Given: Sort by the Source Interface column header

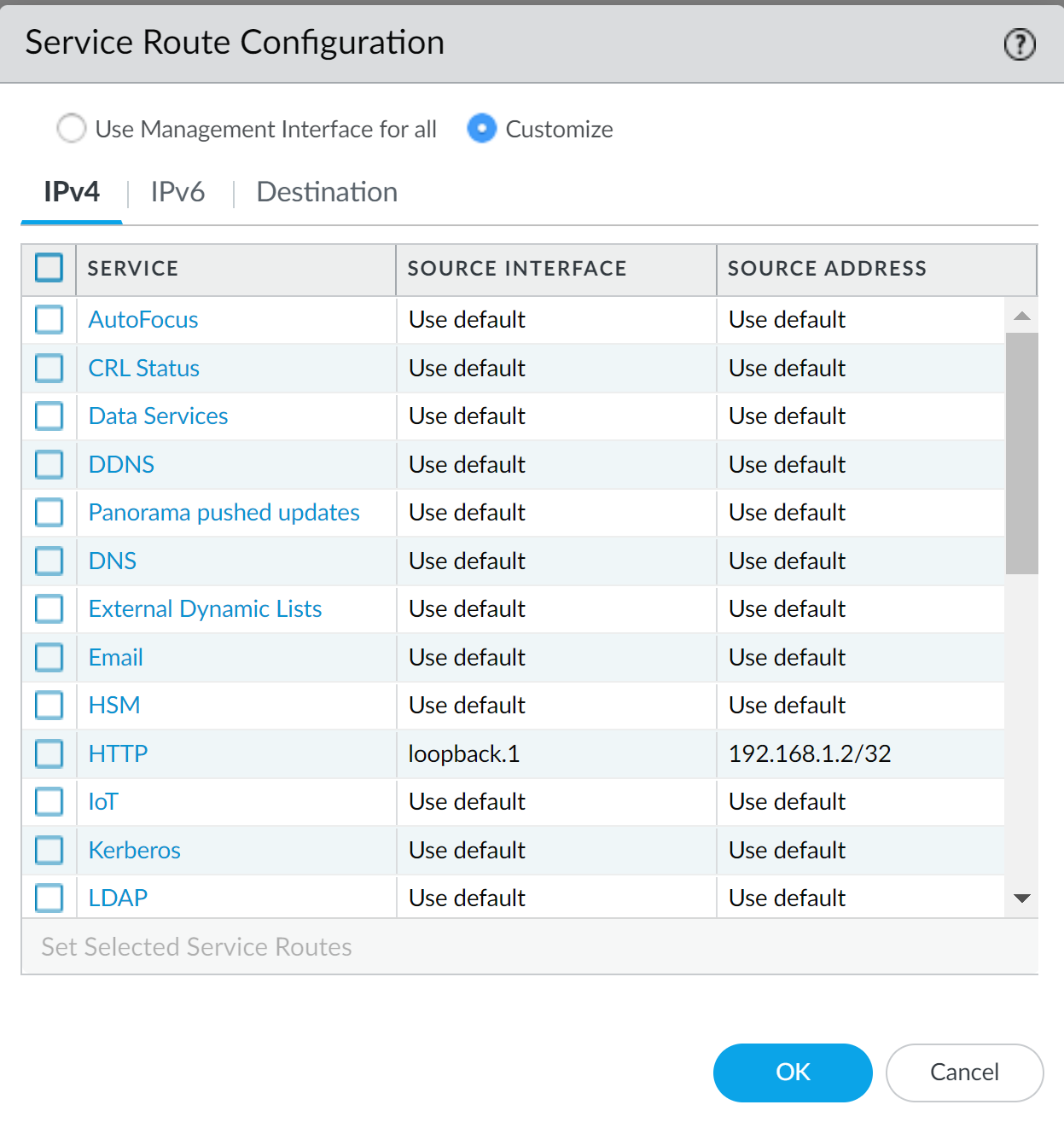Looking at the screenshot, I should (517, 269).
